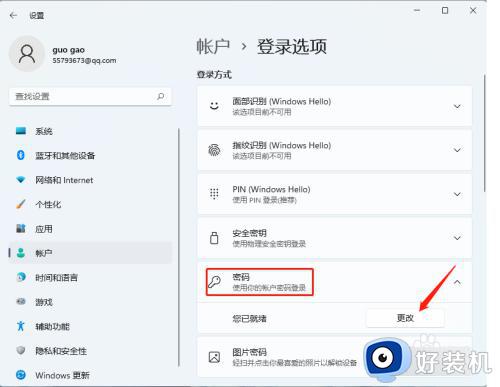Click the guo gao account name

[68, 50]
